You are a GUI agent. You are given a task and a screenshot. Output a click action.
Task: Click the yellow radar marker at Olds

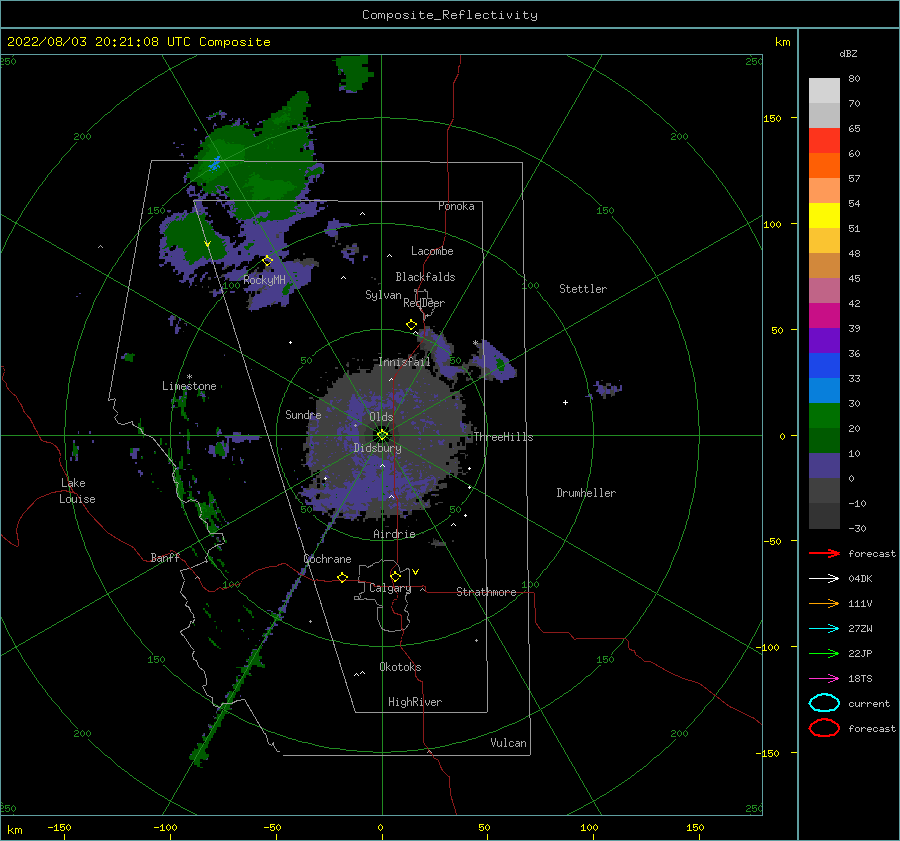[x=382, y=435]
